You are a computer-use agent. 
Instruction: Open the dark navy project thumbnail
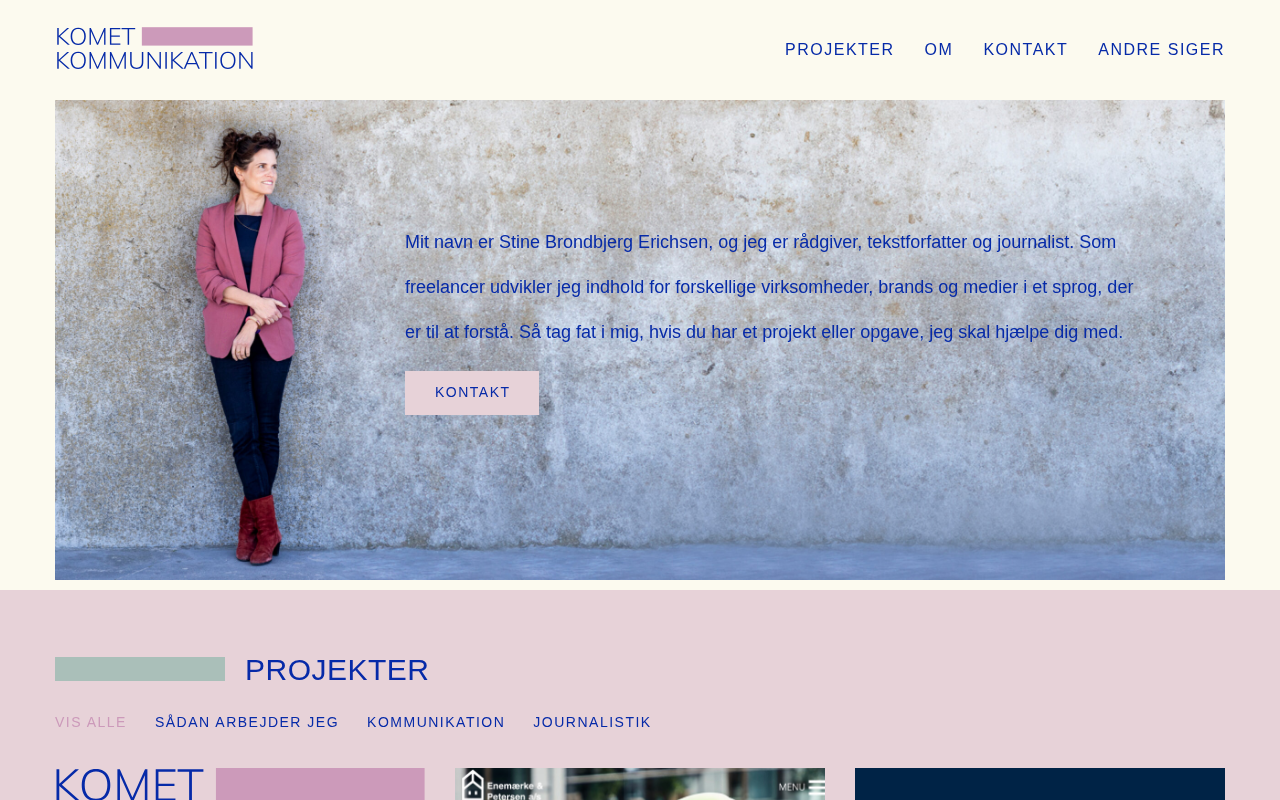[x=1040, y=784]
